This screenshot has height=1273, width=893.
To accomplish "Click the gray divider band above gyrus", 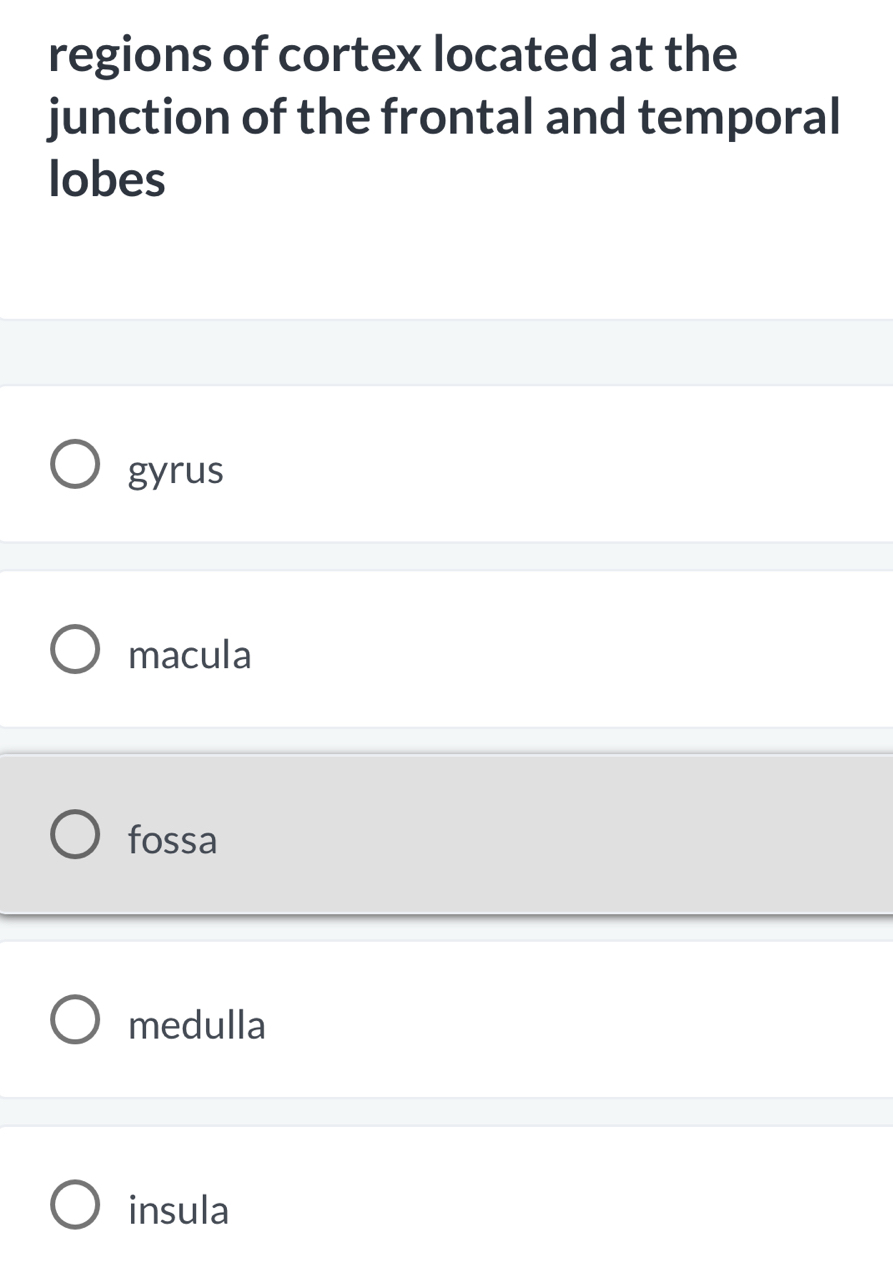I will [446, 352].
